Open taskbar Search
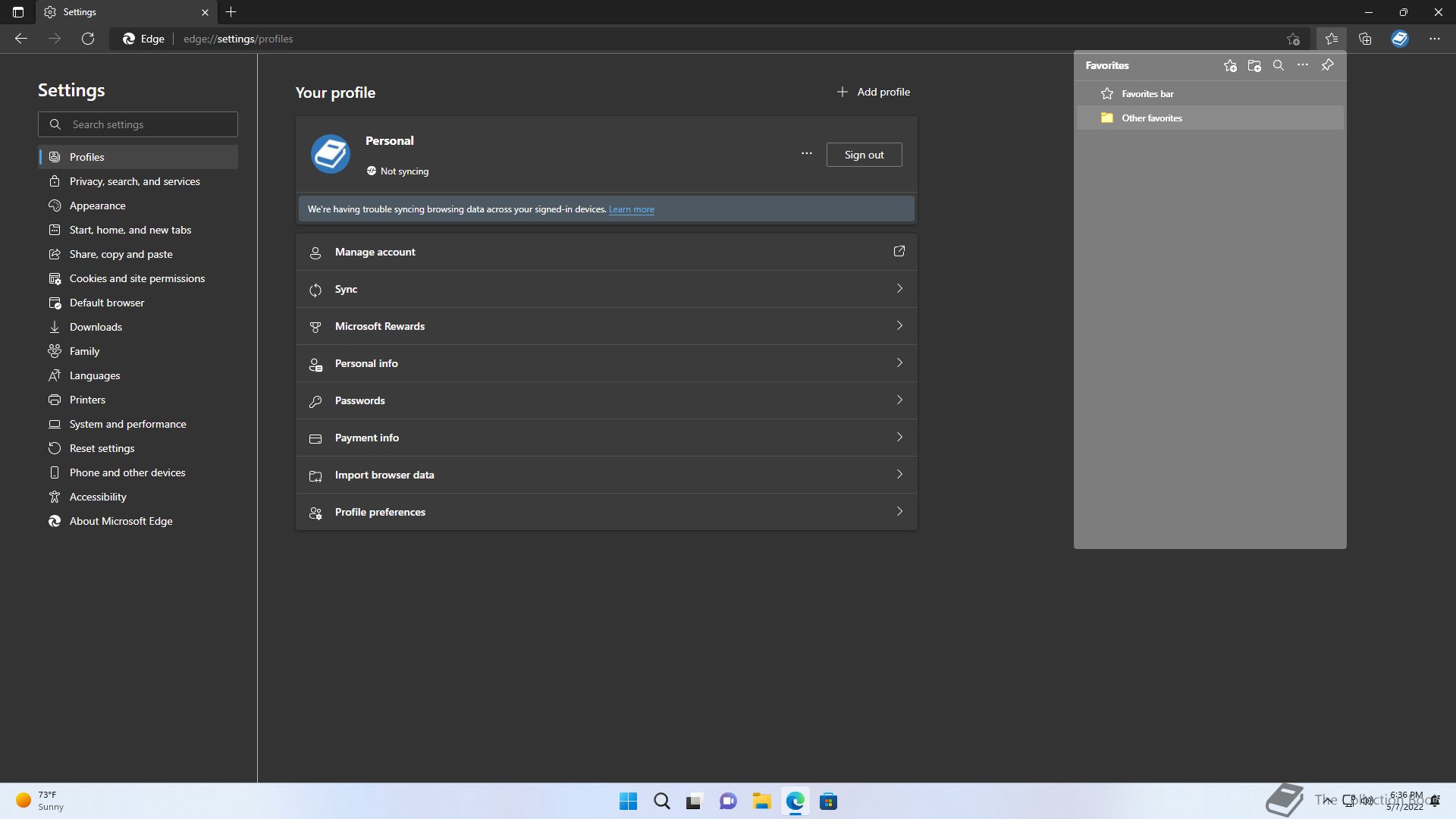The height and width of the screenshot is (819, 1456). (x=661, y=802)
